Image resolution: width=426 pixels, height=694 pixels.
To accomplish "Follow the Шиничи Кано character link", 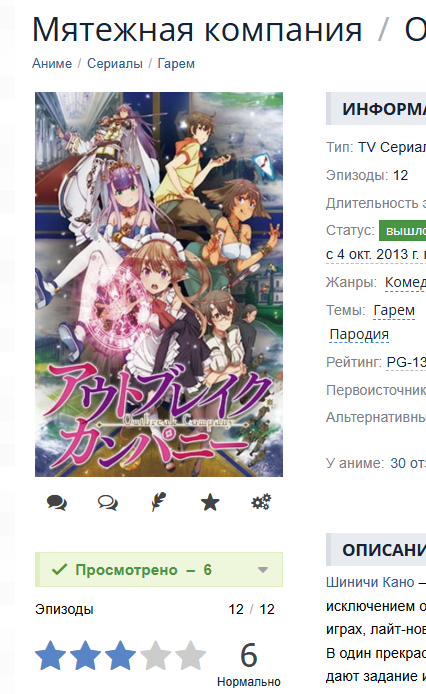I will (x=370, y=582).
